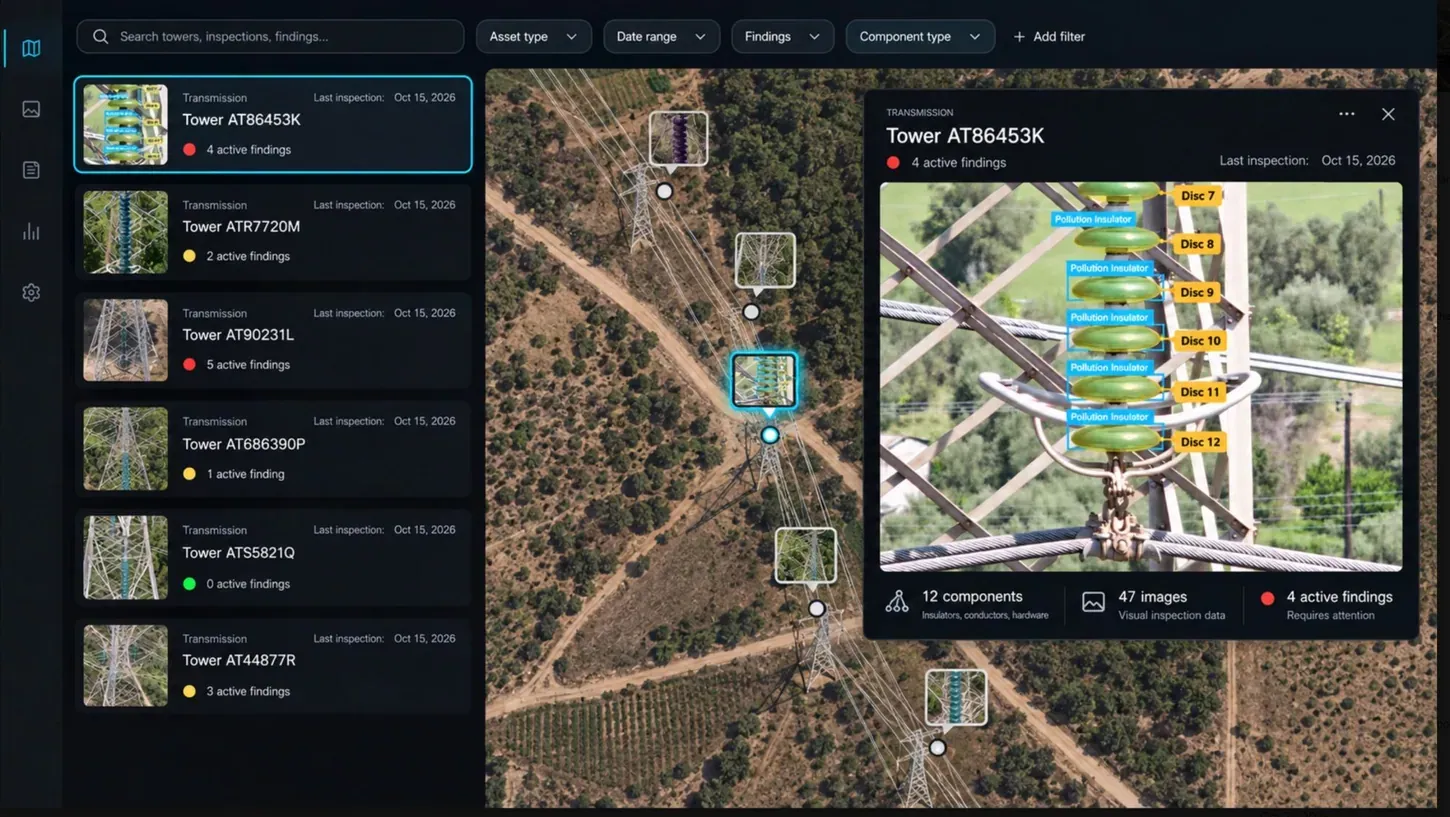
Task: Click the plus icon for Add filter
Action: click(x=1019, y=37)
